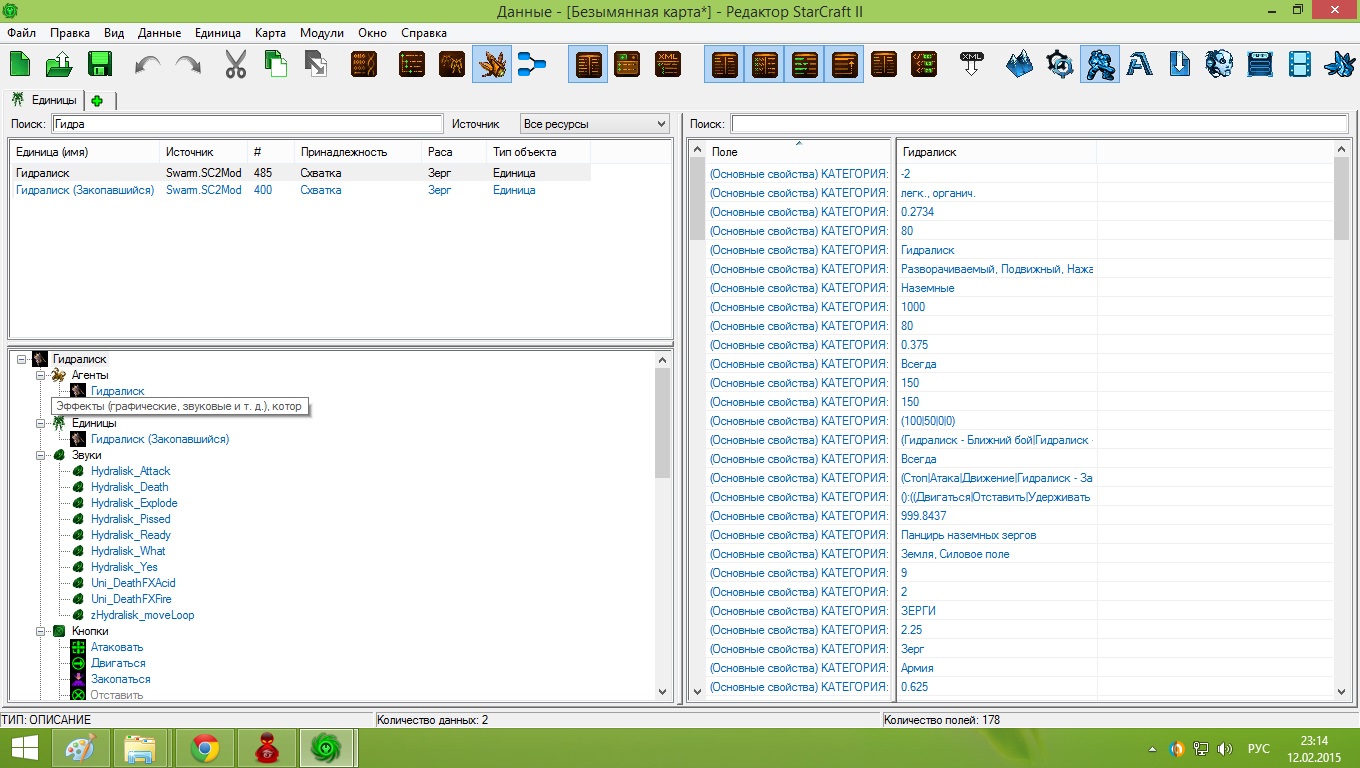
Task: Select the Закопаться button entry in the tree
Action: 120,679
